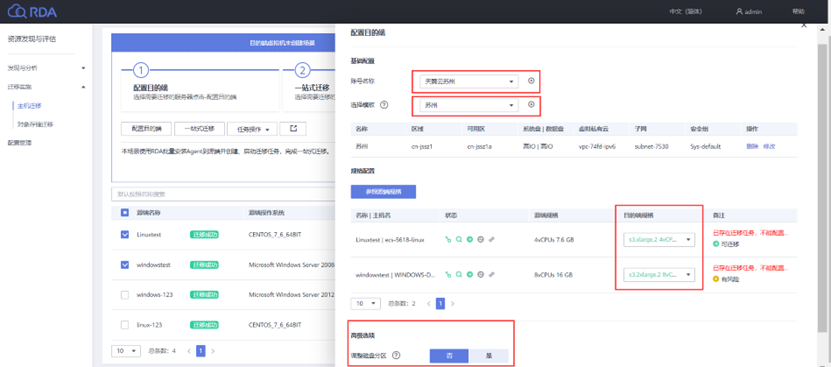Open target spec dropdown for Linuxtest row
This screenshot has height=367, width=831.
659,240
